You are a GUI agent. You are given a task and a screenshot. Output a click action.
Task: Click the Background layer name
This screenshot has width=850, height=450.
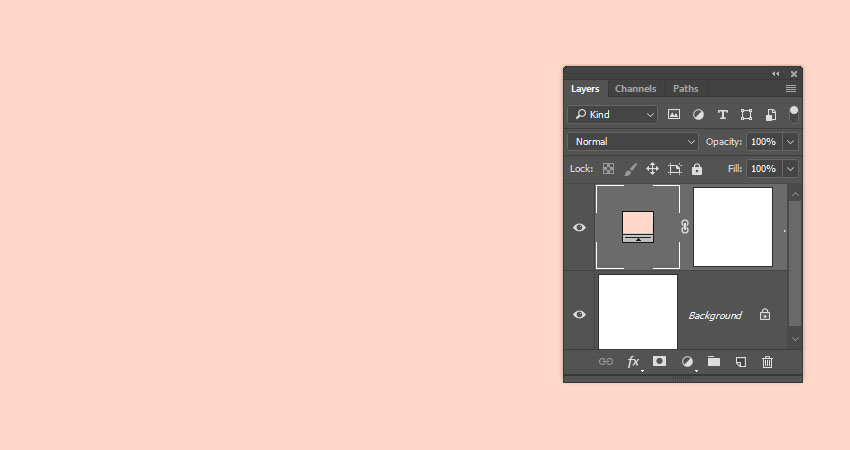[715, 316]
